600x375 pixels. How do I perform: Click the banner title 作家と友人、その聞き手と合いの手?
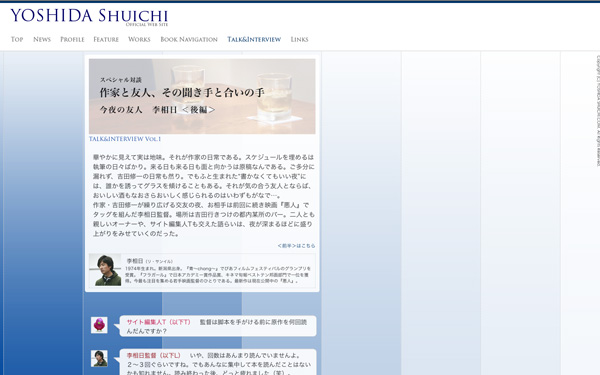[x=182, y=93]
